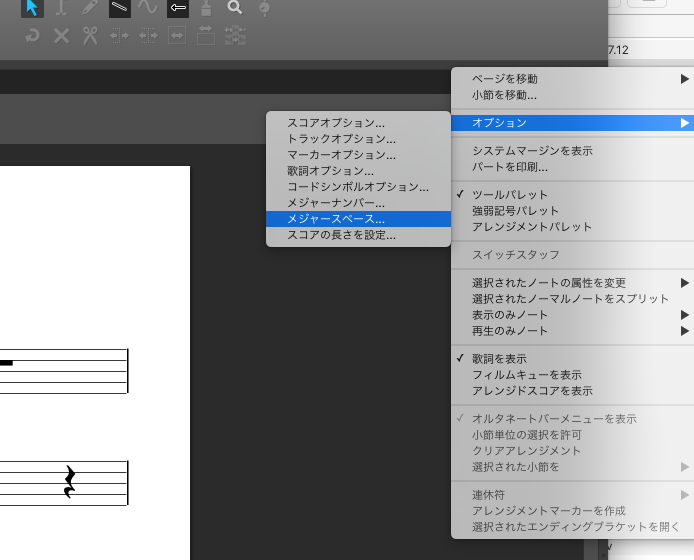
Task: Select the Glue tube tool
Action: [206, 8]
